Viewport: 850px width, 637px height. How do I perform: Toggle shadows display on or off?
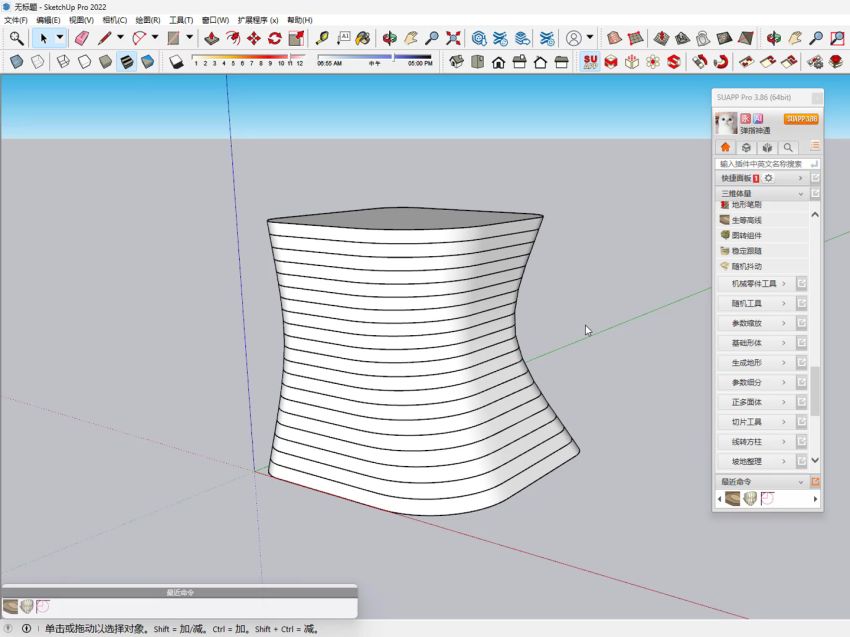pyautogui.click(x=176, y=62)
